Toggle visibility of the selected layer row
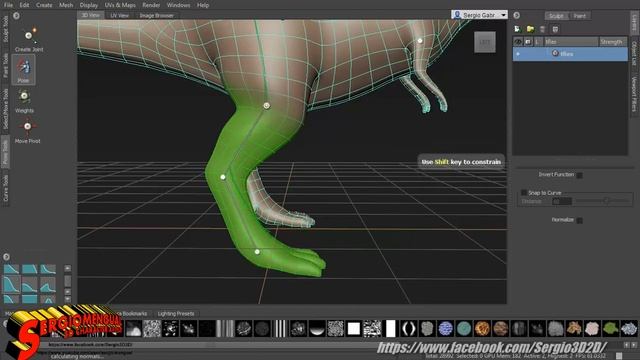The width and height of the screenshot is (640, 360). point(518,54)
